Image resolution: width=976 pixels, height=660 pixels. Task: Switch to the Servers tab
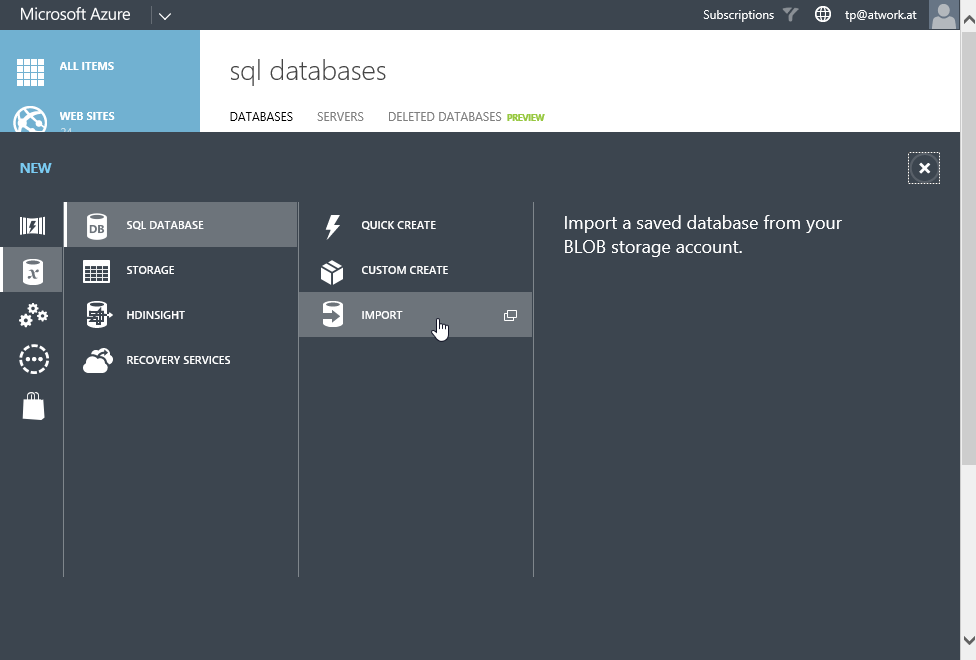coord(340,117)
